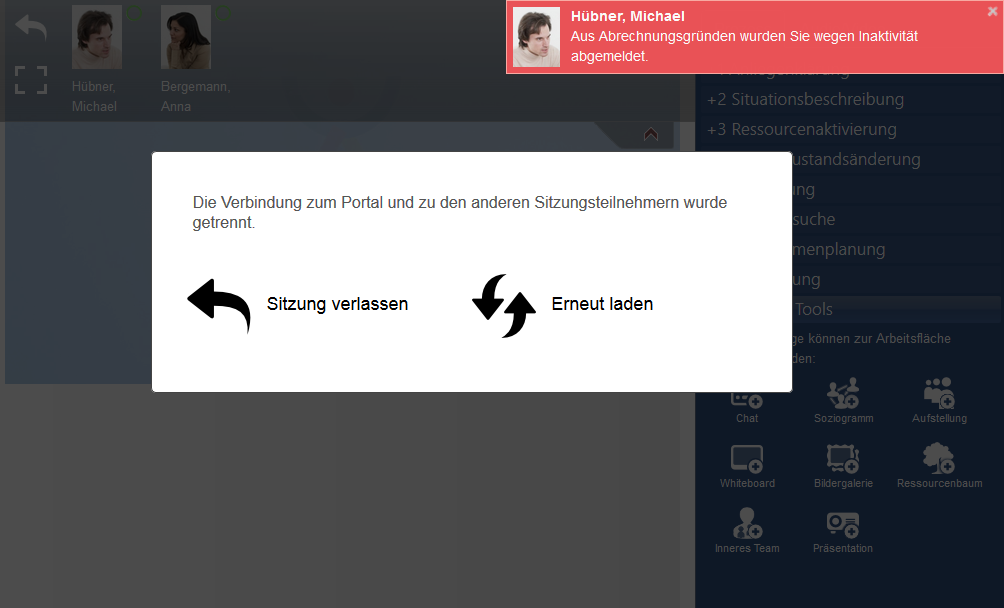Click the Hübner, Michael name label under photo

click(94, 97)
